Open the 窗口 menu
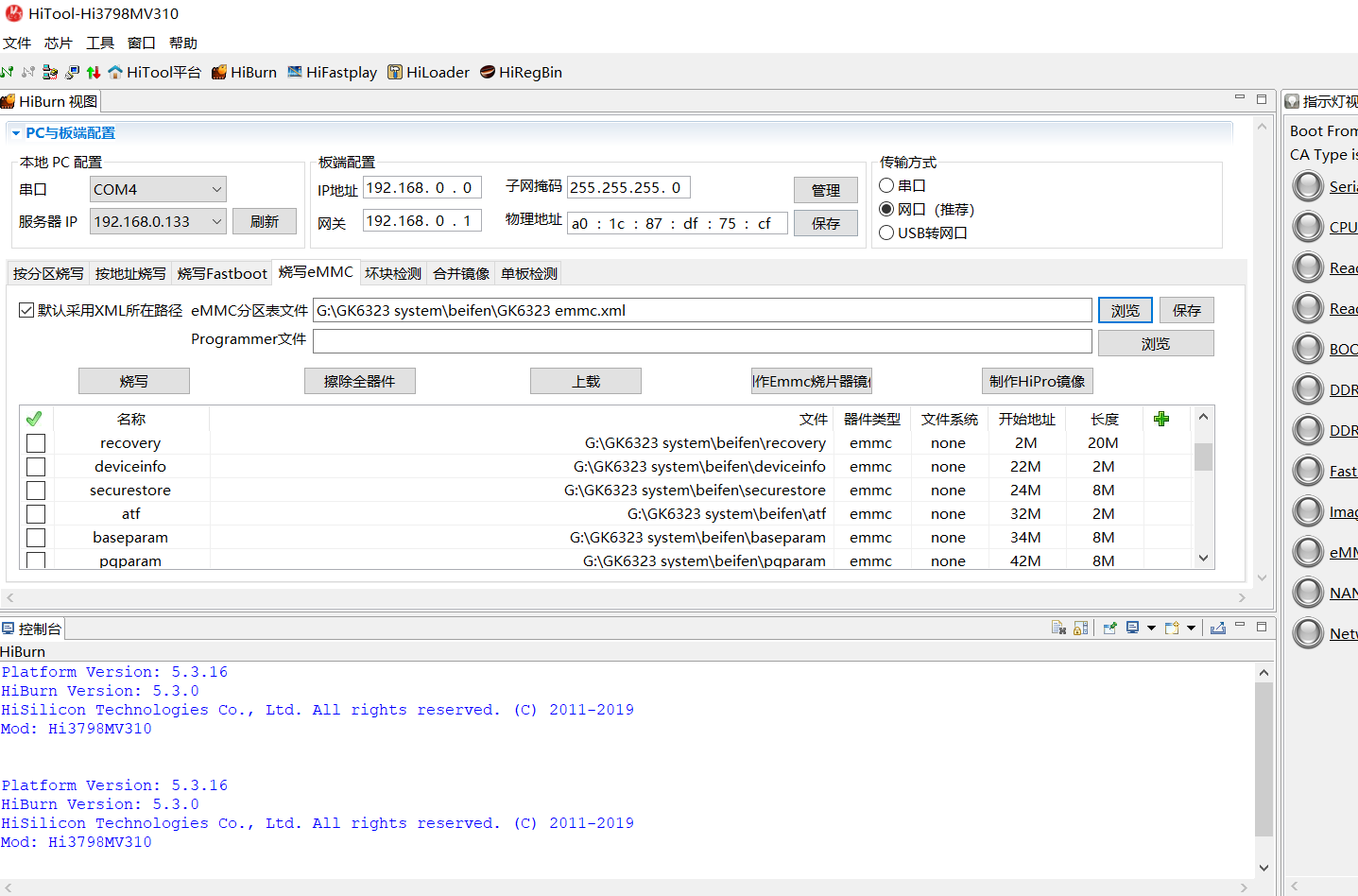 coord(142,43)
